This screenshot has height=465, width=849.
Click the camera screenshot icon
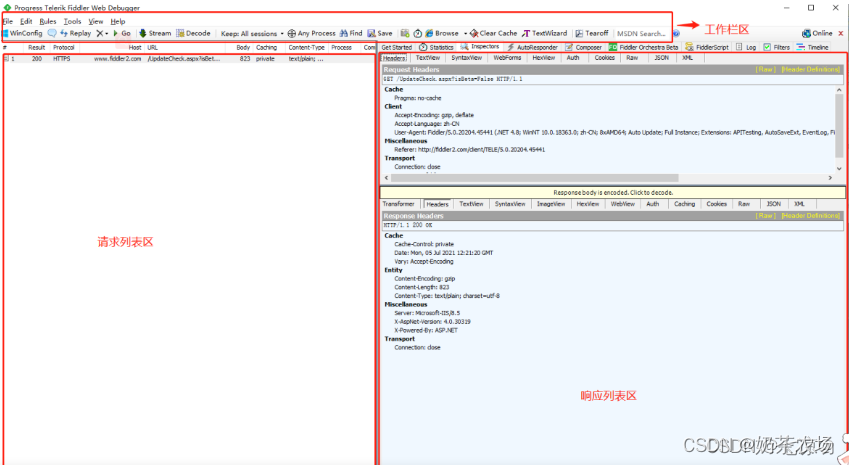tap(404, 33)
